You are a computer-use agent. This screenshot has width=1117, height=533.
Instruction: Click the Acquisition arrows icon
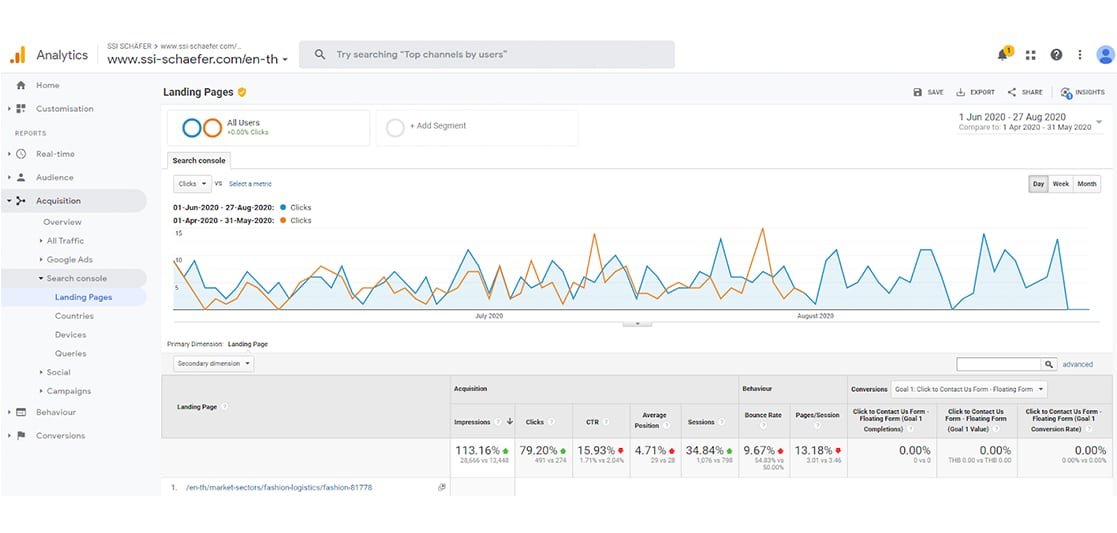[x=21, y=201]
